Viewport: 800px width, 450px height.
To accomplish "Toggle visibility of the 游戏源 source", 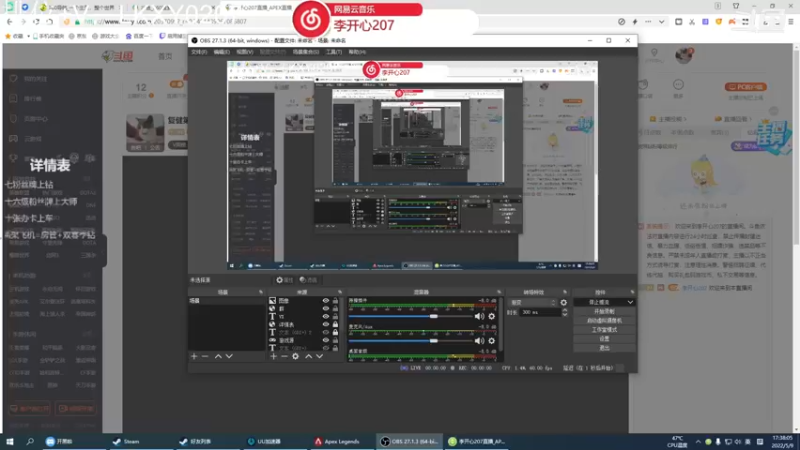I will tap(326, 340).
